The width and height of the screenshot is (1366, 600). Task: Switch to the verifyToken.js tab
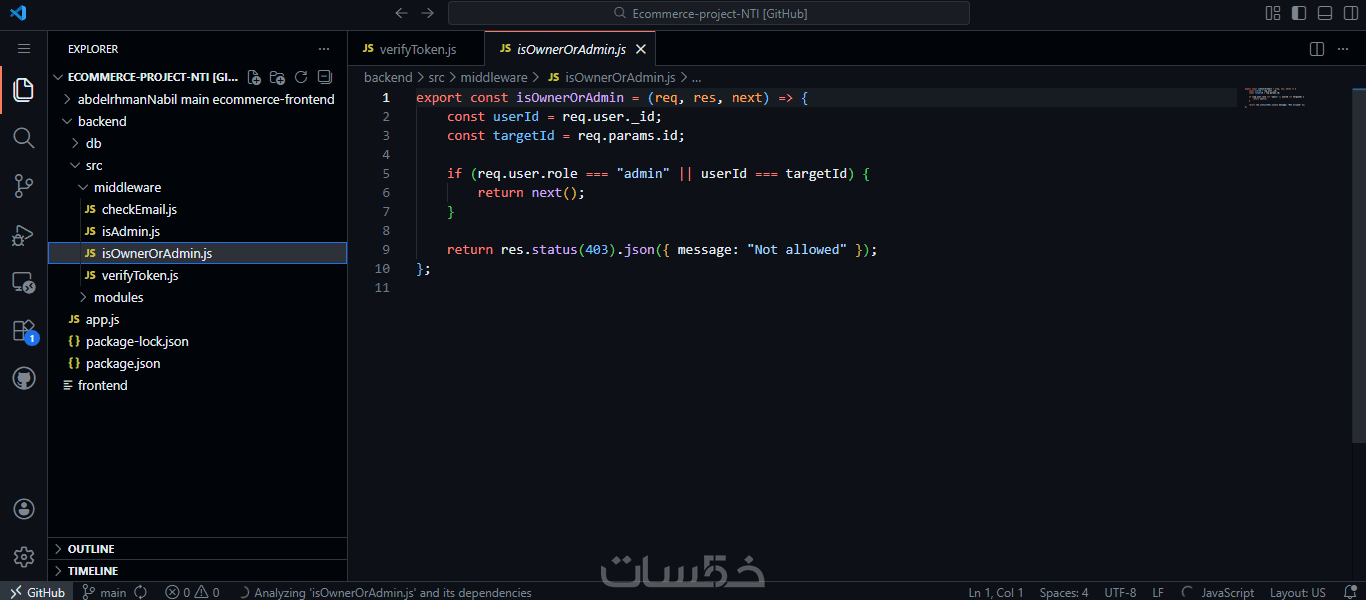point(416,49)
